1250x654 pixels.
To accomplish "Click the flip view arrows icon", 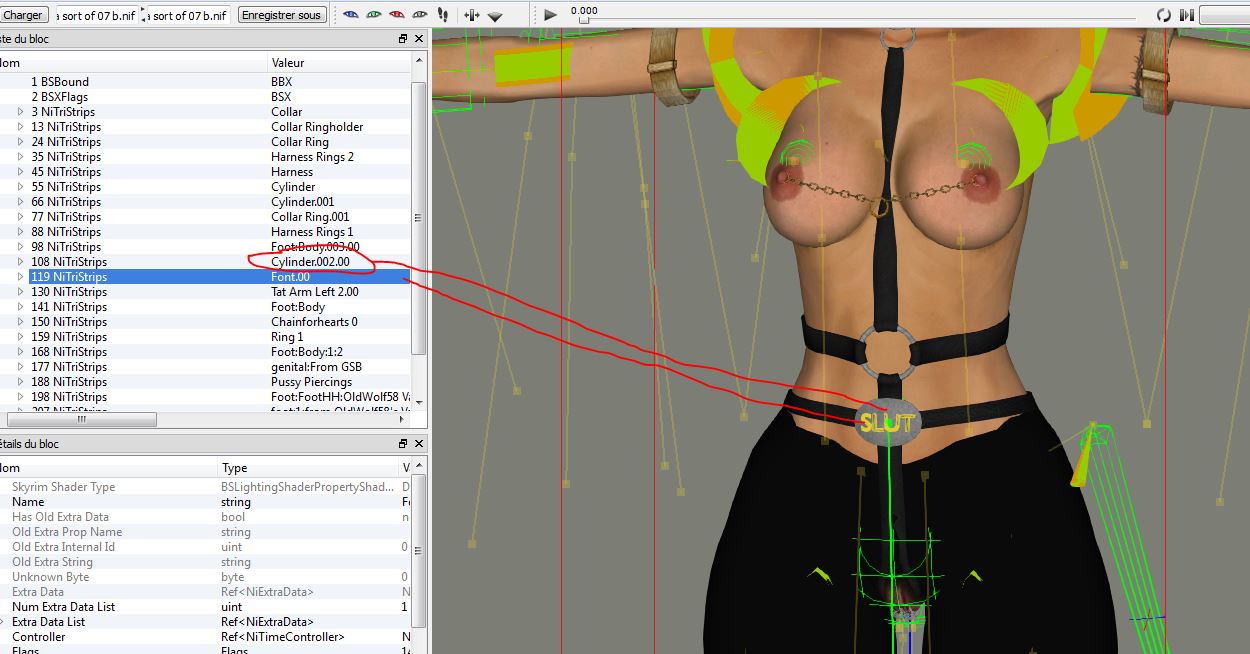I will [x=471, y=15].
